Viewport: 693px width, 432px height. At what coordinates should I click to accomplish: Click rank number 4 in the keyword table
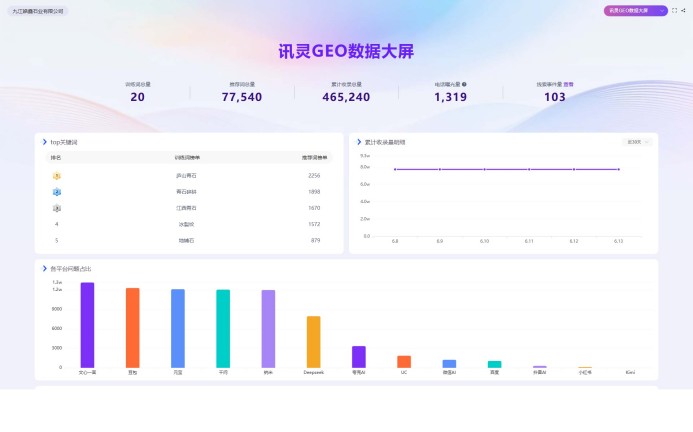57,224
